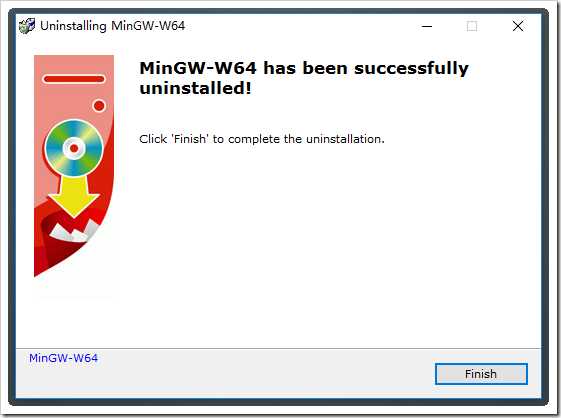Image resolution: width=561 pixels, height=418 pixels.
Task: Close the uninstaller window with X
Action: tap(518, 26)
